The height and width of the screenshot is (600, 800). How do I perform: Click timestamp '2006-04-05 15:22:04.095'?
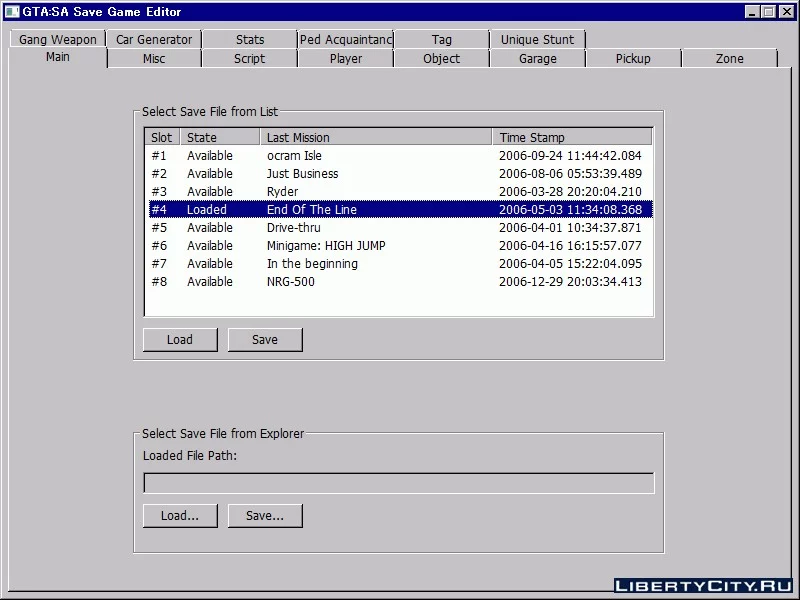click(x=570, y=264)
